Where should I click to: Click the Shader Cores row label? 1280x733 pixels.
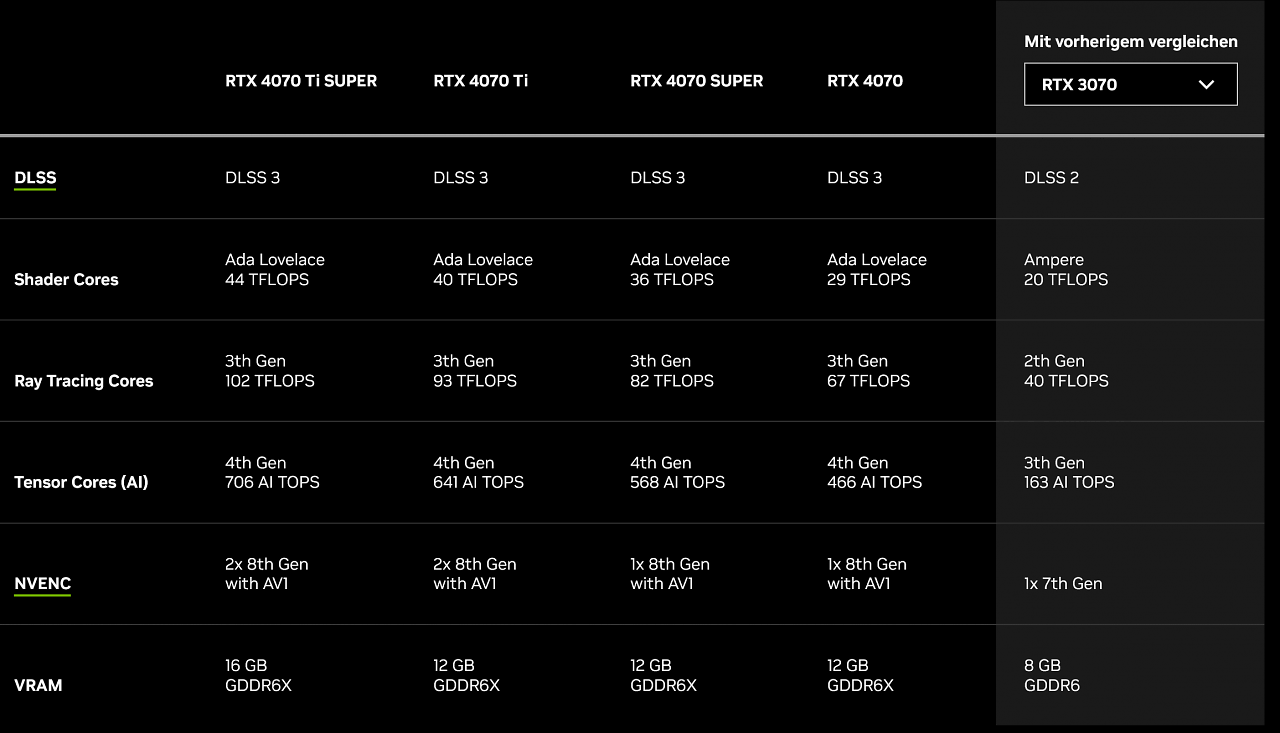coord(66,280)
